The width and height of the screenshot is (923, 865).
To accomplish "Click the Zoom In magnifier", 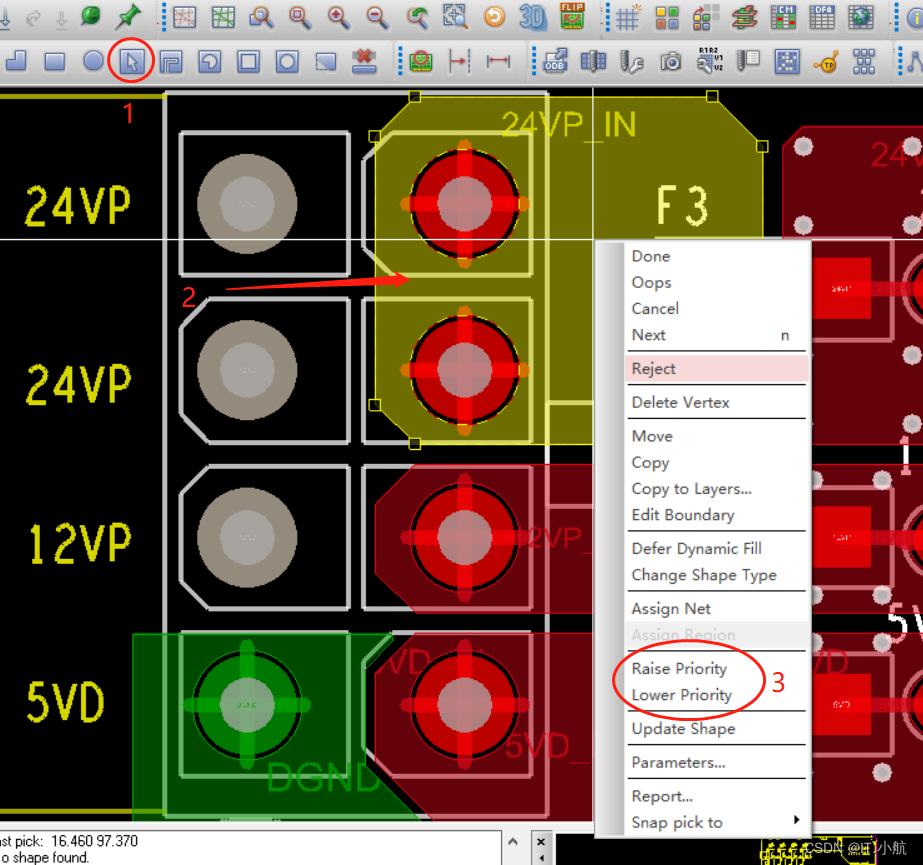I will (x=339, y=17).
